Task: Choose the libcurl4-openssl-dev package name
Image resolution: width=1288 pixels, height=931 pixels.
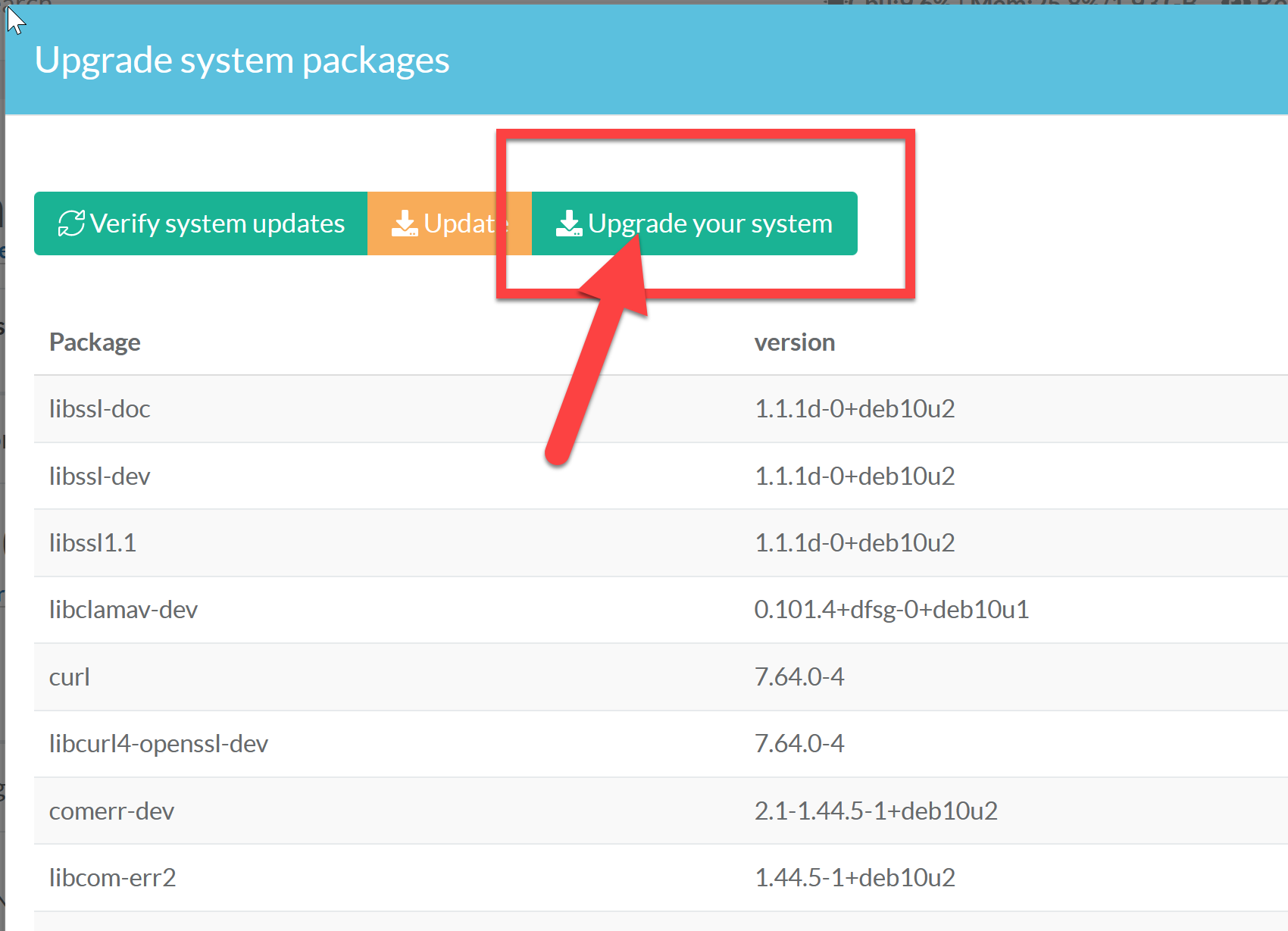Action: pos(158,744)
